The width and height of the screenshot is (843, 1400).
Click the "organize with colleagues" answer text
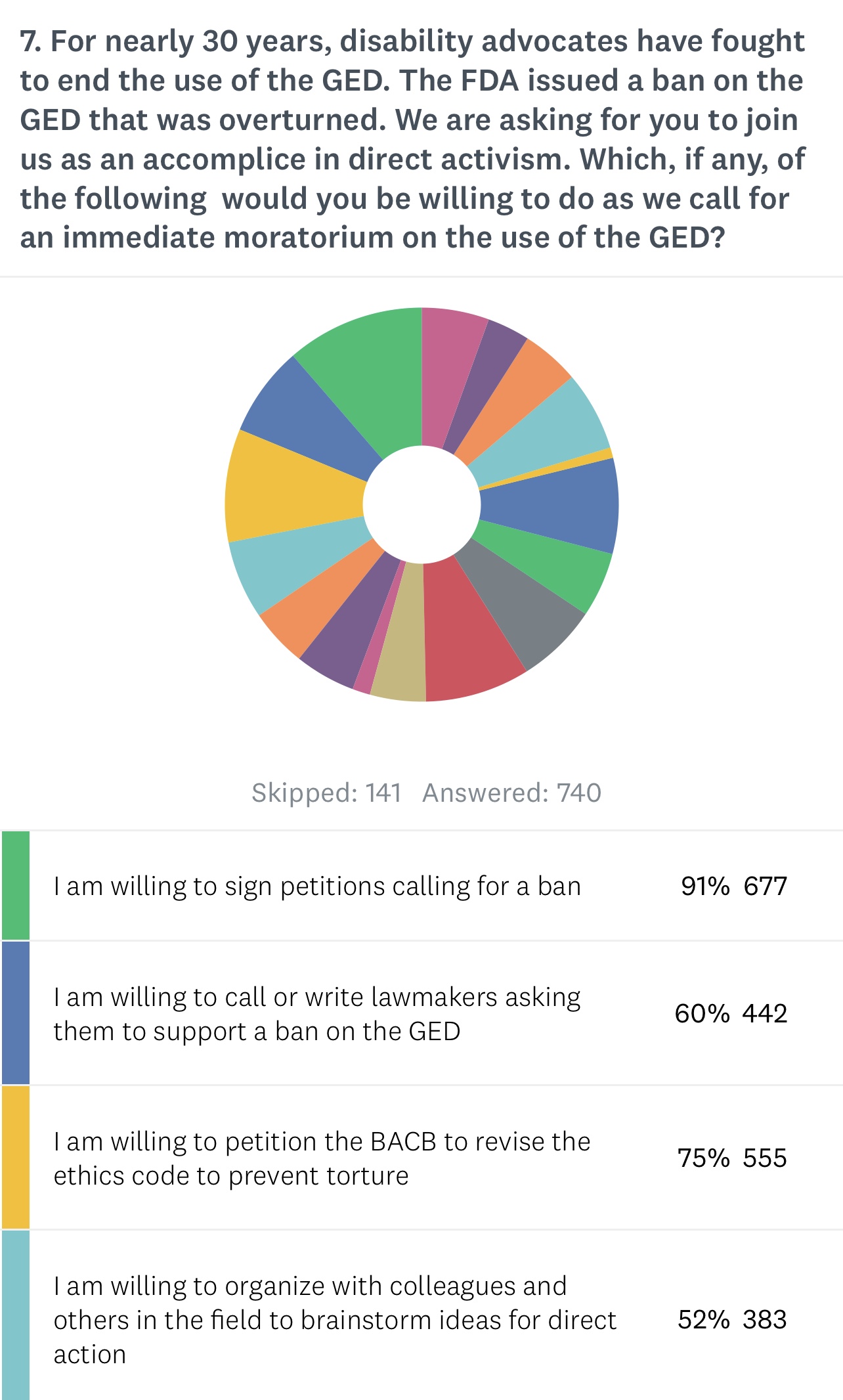click(335, 1320)
